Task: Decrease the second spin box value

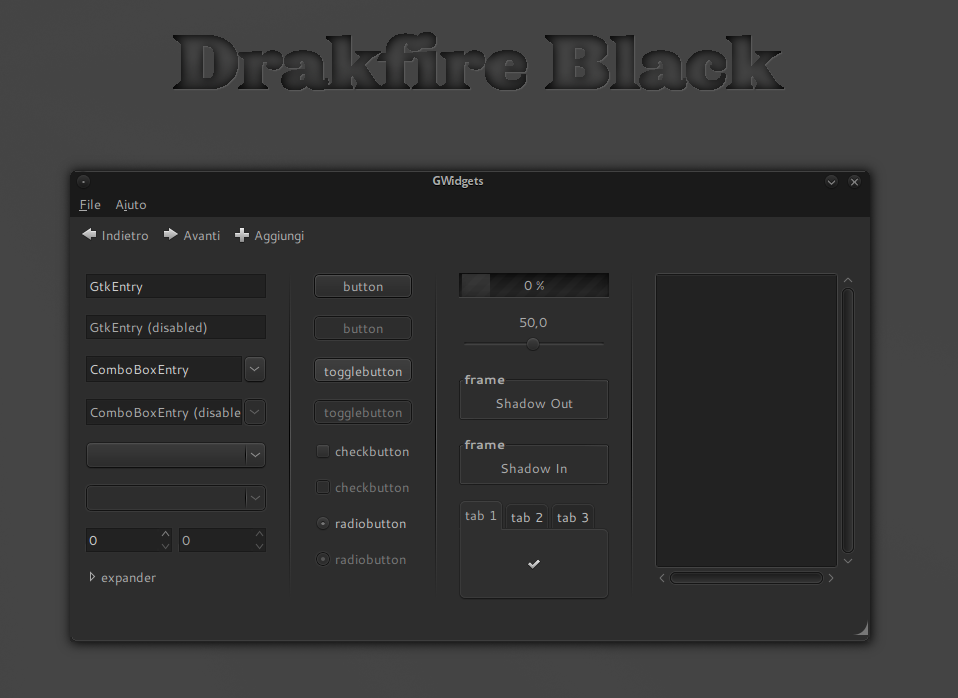Action: [259, 546]
